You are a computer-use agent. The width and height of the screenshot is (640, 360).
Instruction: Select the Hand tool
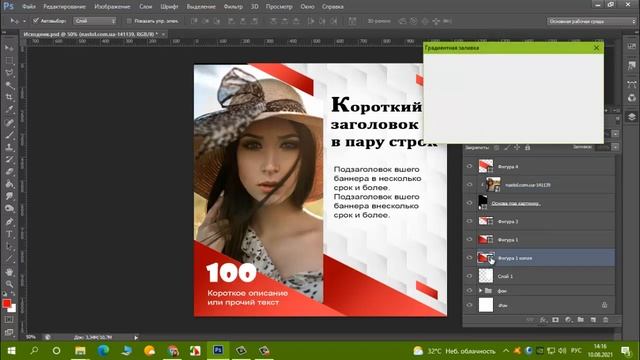point(9,272)
